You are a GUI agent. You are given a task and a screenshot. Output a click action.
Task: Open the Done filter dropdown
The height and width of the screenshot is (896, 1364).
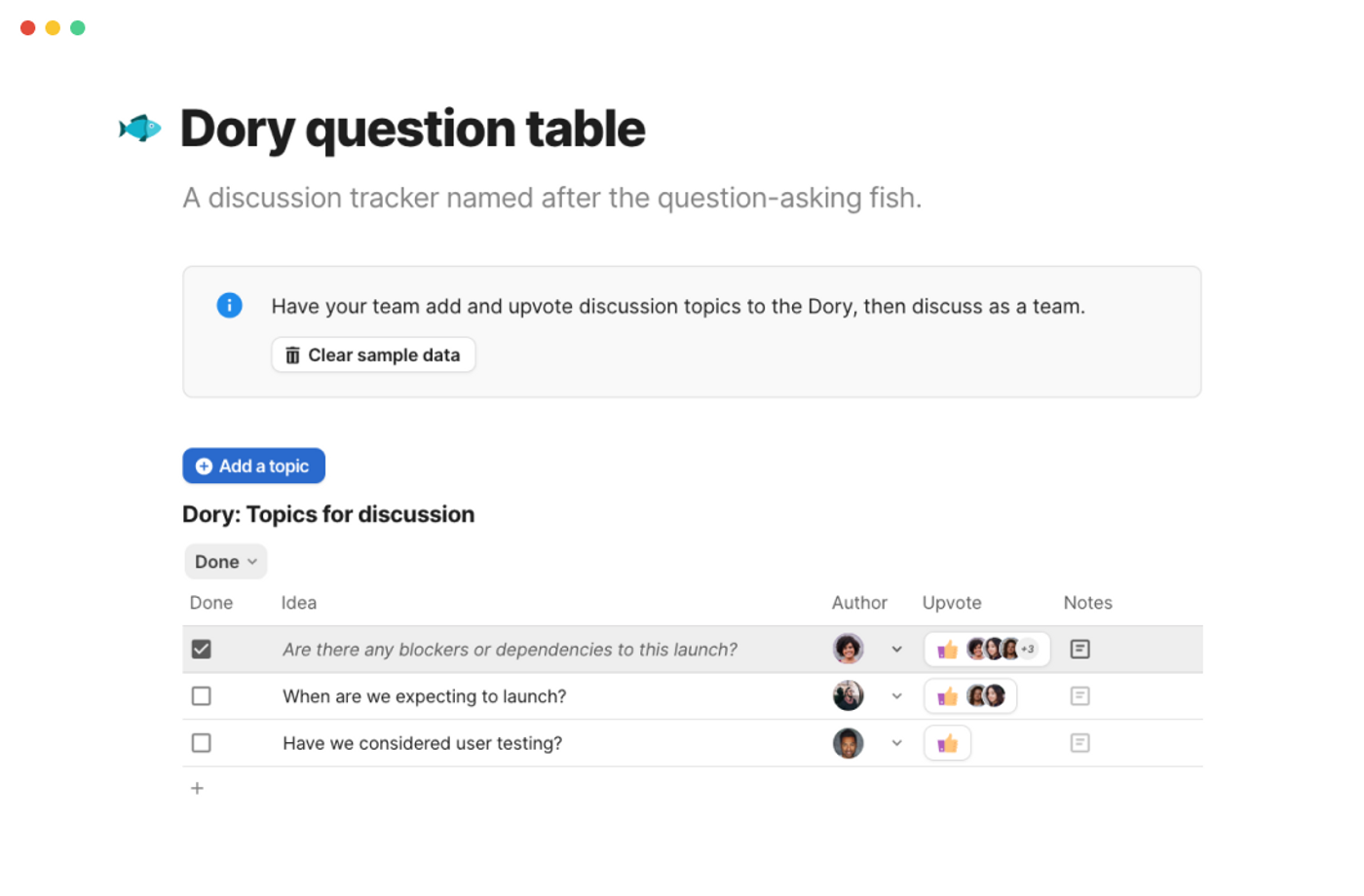225,562
